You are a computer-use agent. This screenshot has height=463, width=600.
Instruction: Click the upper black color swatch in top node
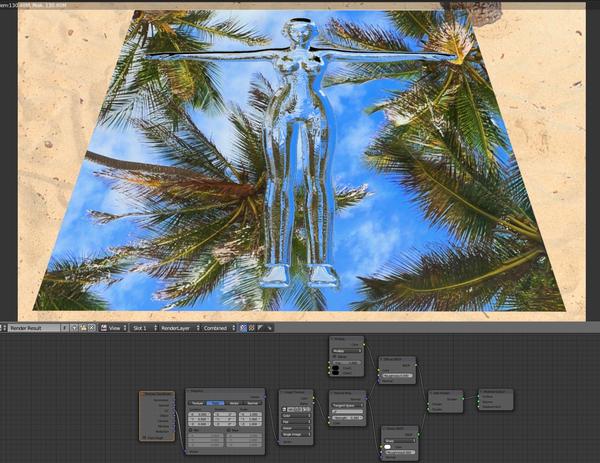click(x=336, y=368)
